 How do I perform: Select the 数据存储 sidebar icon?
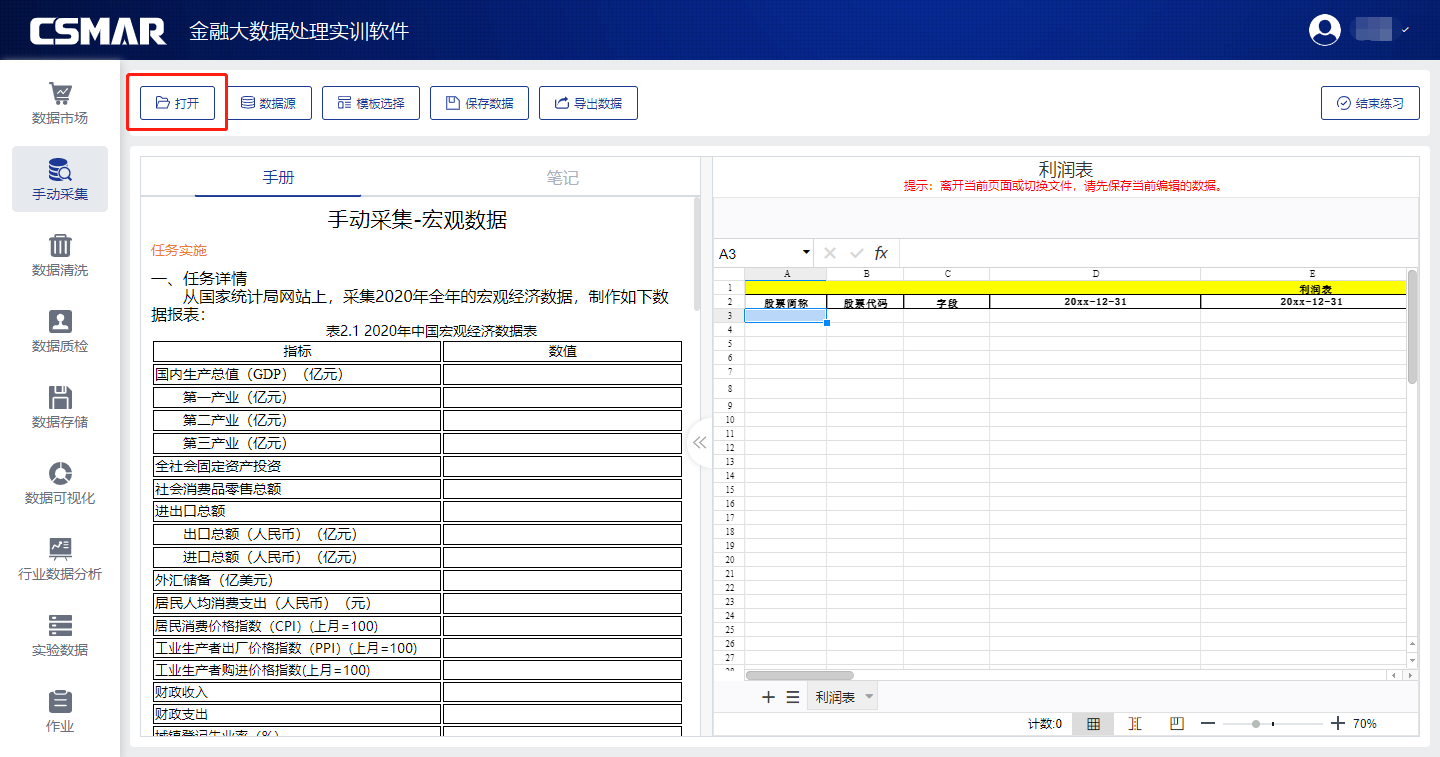pos(60,408)
